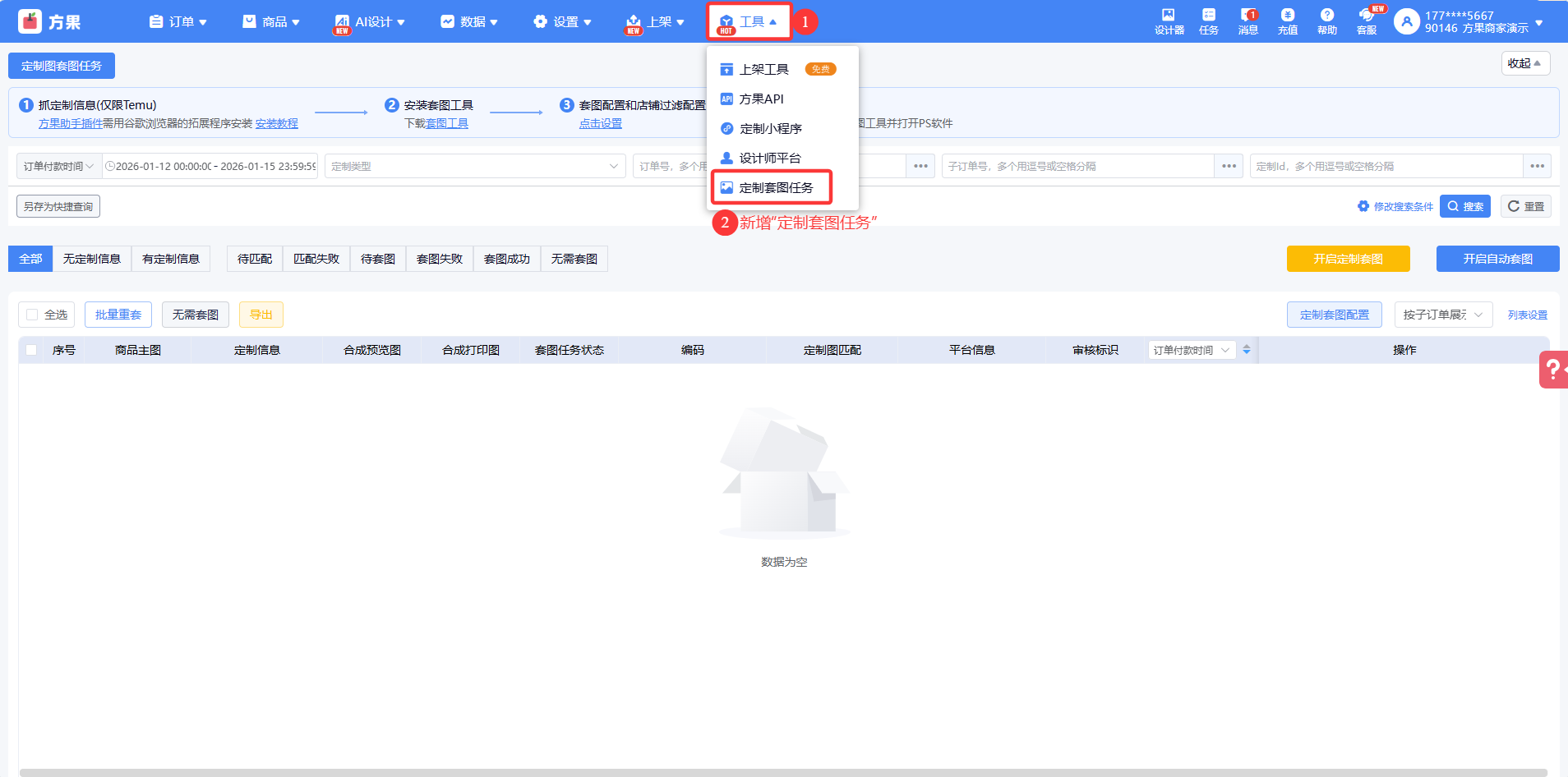
Task: Open the 按子订单展示 dropdown
Action: pyautogui.click(x=1442, y=315)
